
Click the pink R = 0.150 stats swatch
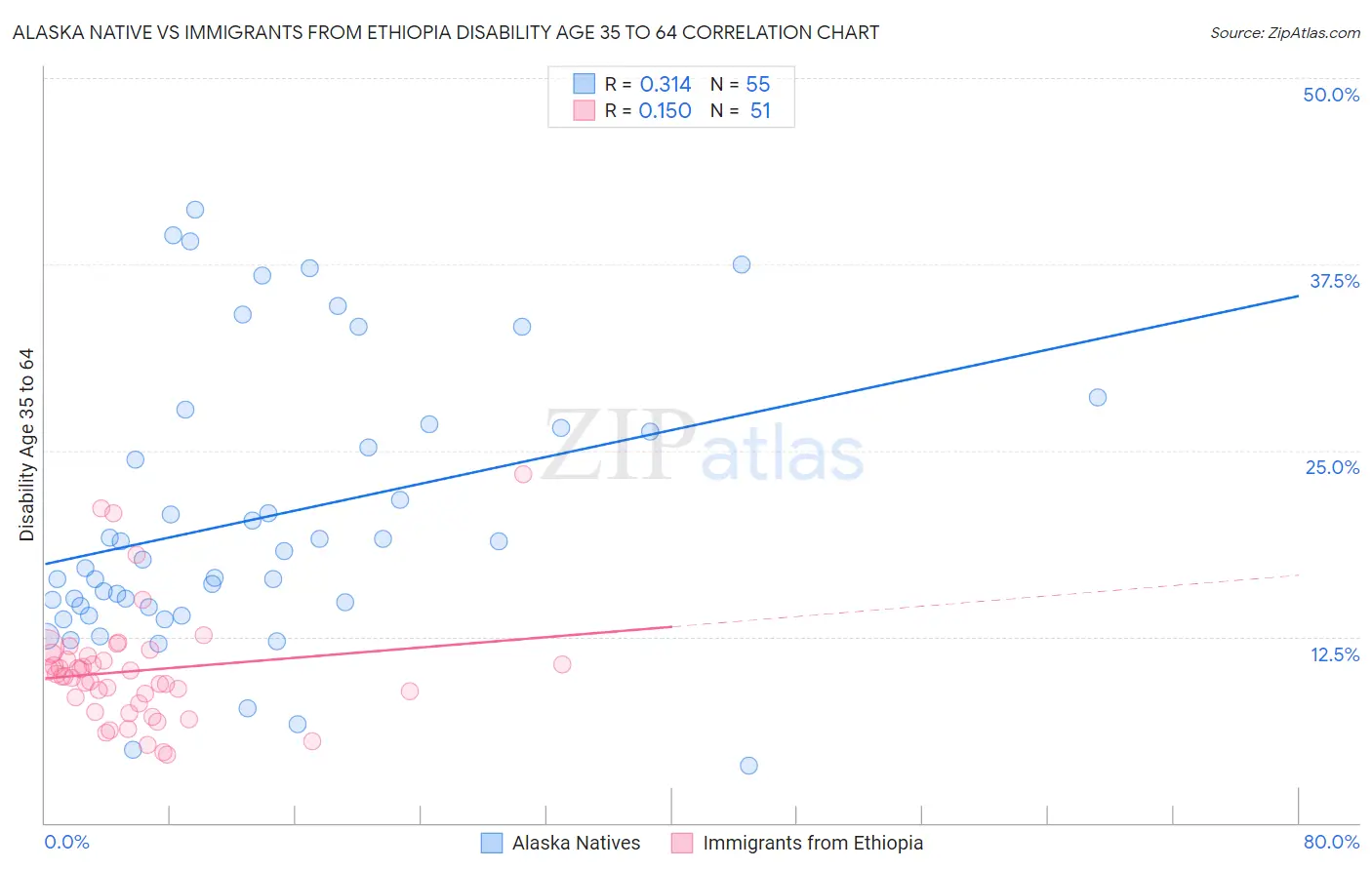tap(584, 110)
